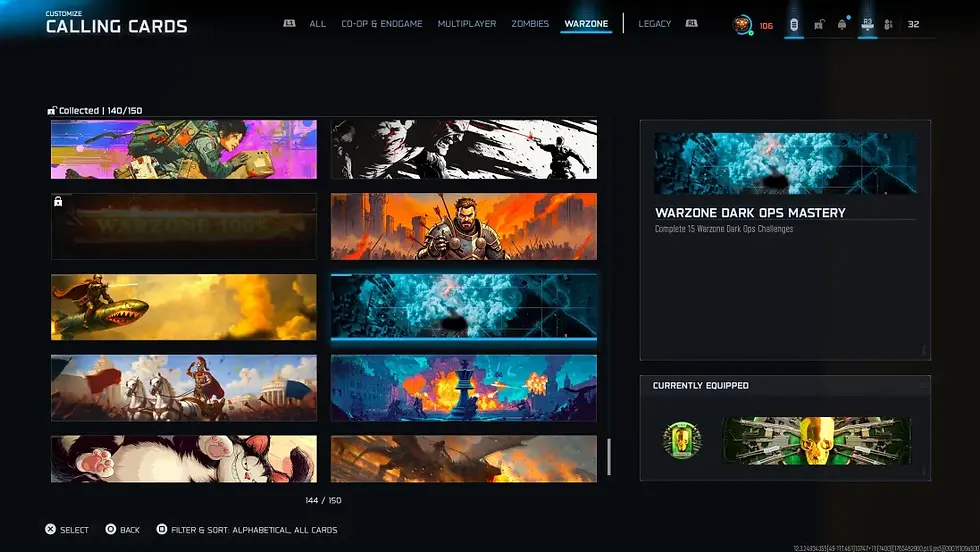Click the cross Select button icon

coord(51,529)
